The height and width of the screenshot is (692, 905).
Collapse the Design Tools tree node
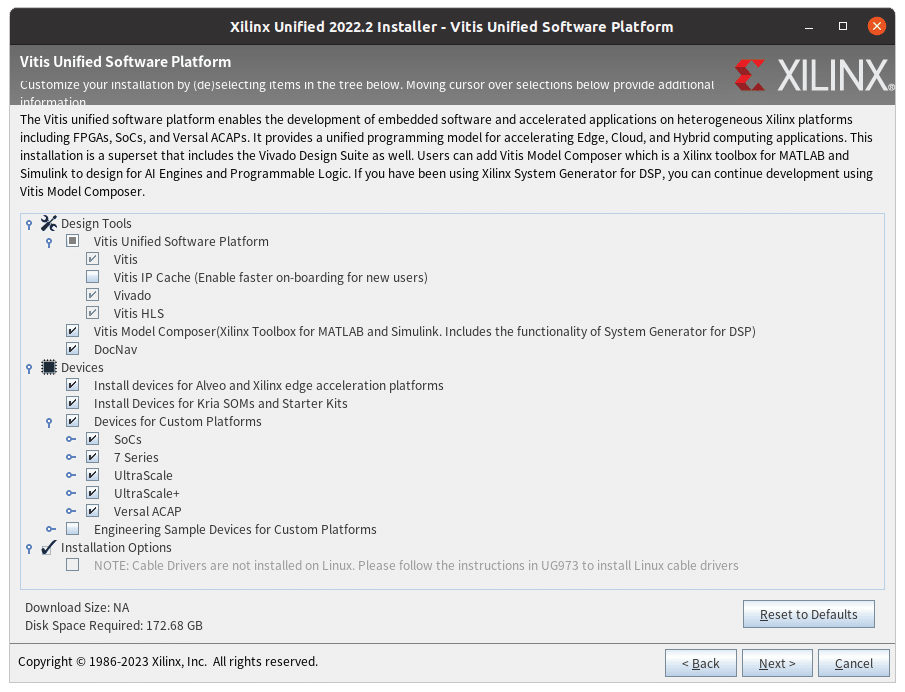click(27, 223)
